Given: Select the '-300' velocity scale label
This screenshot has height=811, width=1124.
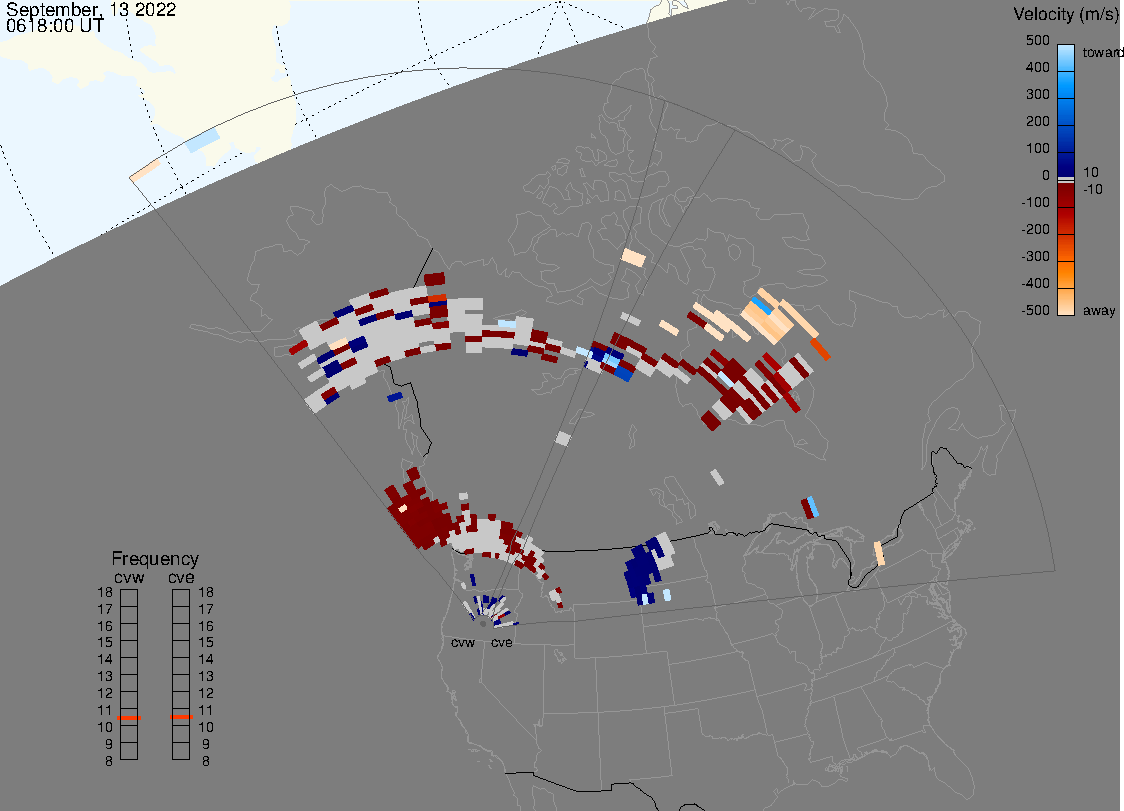Looking at the screenshot, I should click(1035, 257).
